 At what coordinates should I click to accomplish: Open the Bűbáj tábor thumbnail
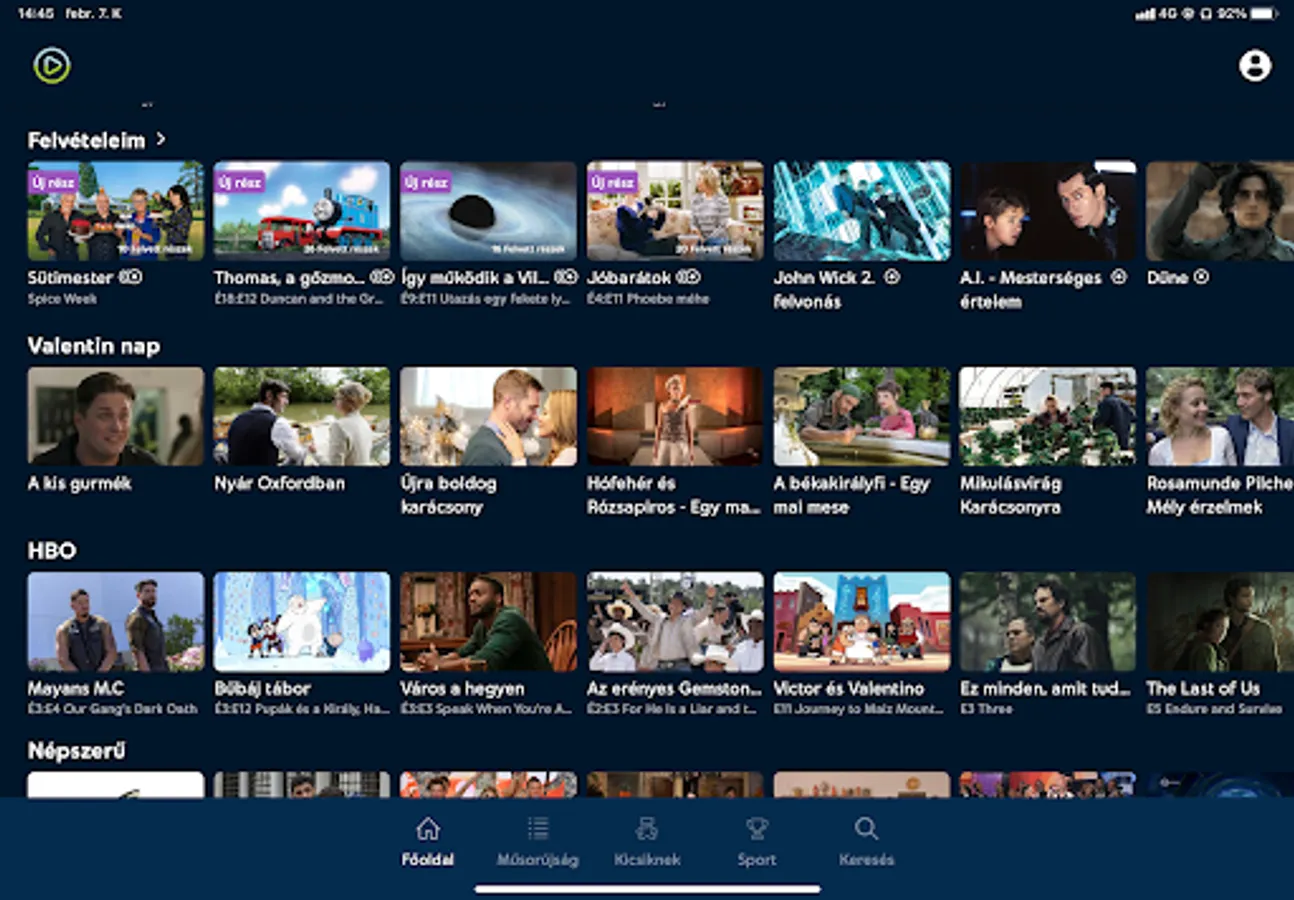click(302, 621)
